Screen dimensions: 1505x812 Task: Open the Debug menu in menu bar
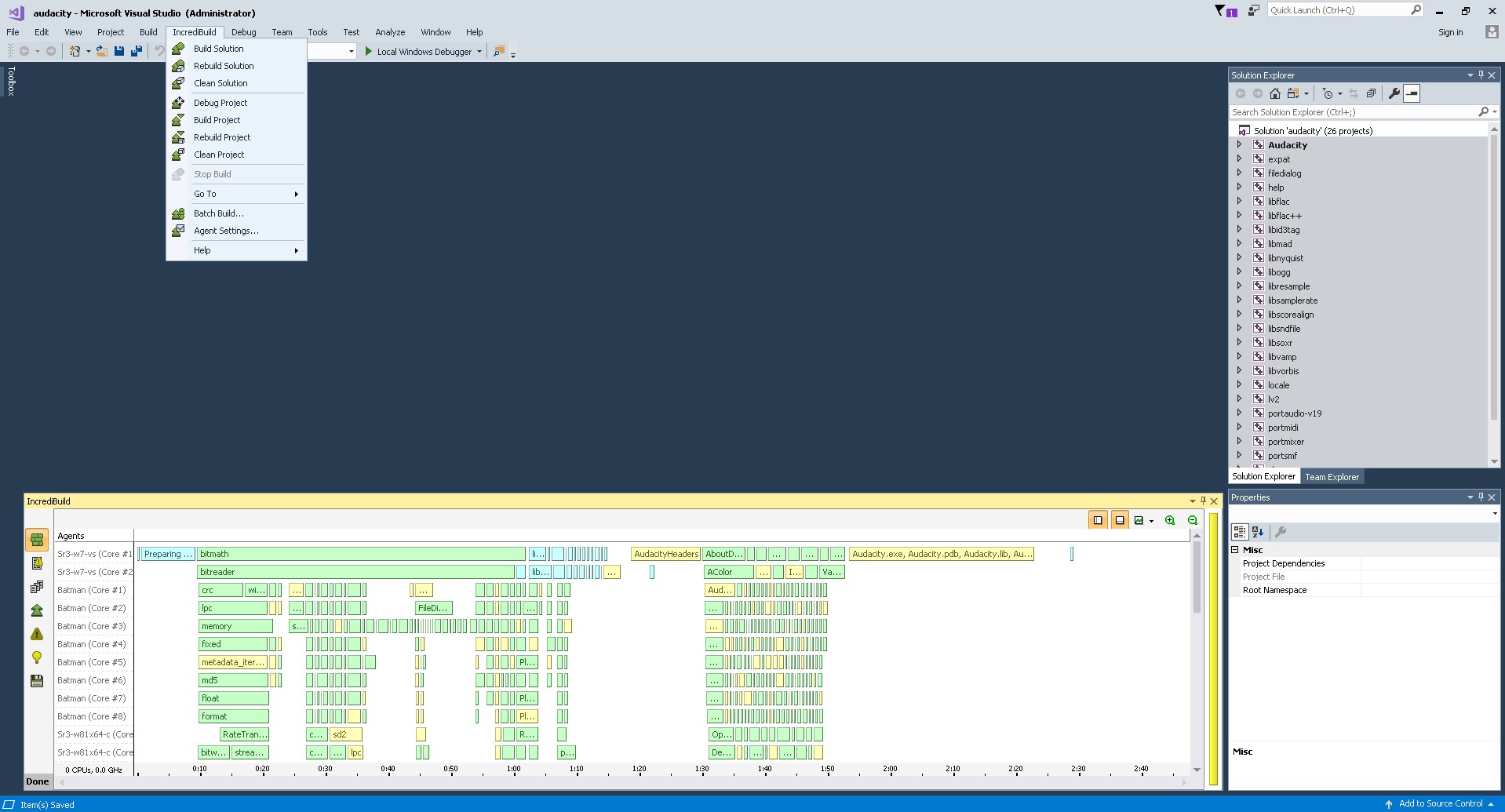click(x=243, y=32)
